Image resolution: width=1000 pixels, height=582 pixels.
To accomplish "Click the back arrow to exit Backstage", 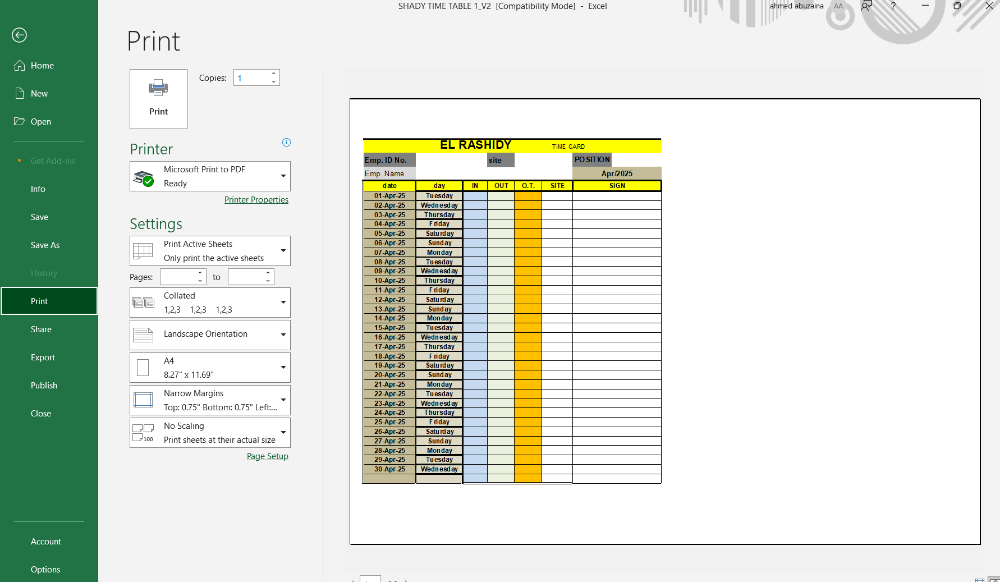I will 19,35.
